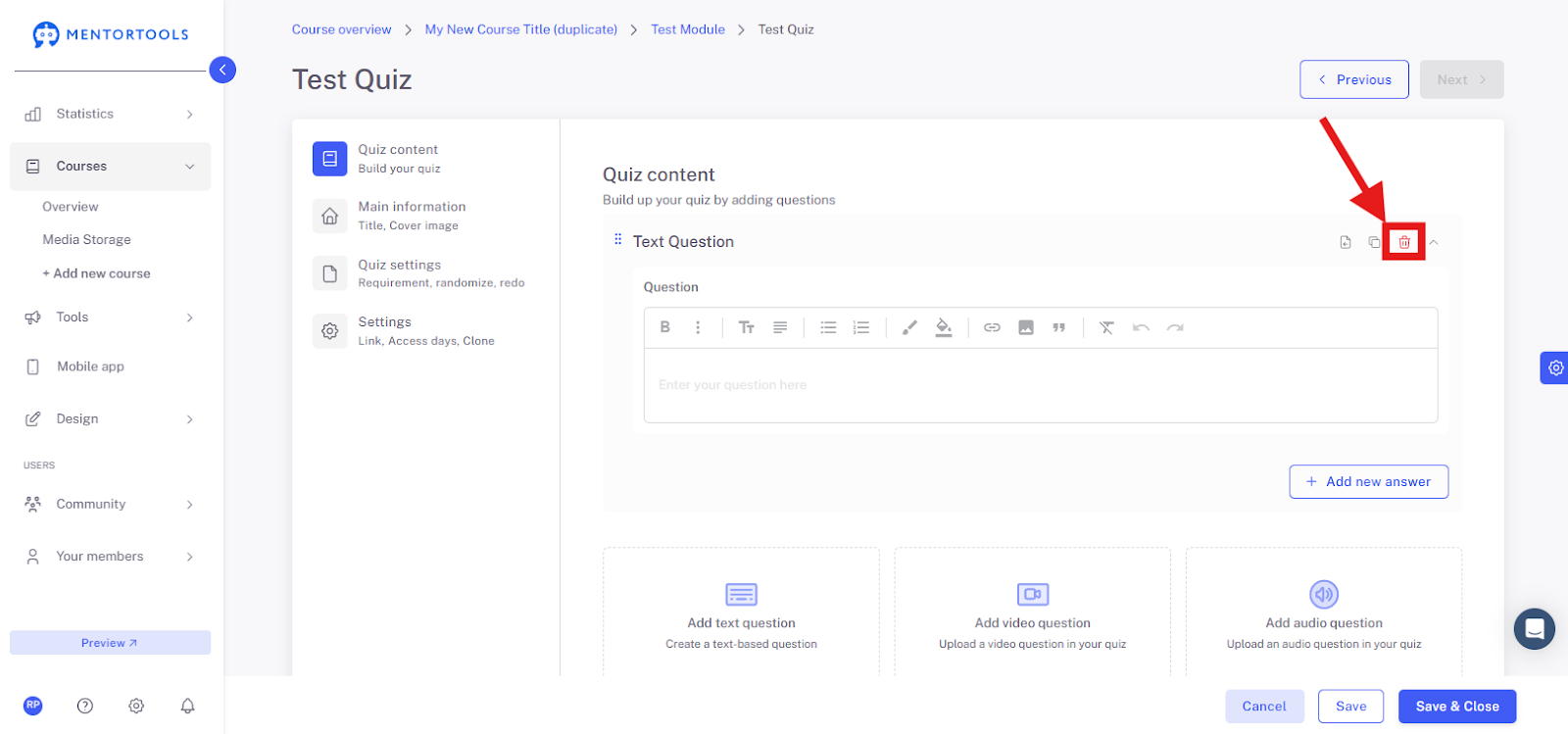Open text alignment options
The height and width of the screenshot is (734, 1568).
(780, 327)
